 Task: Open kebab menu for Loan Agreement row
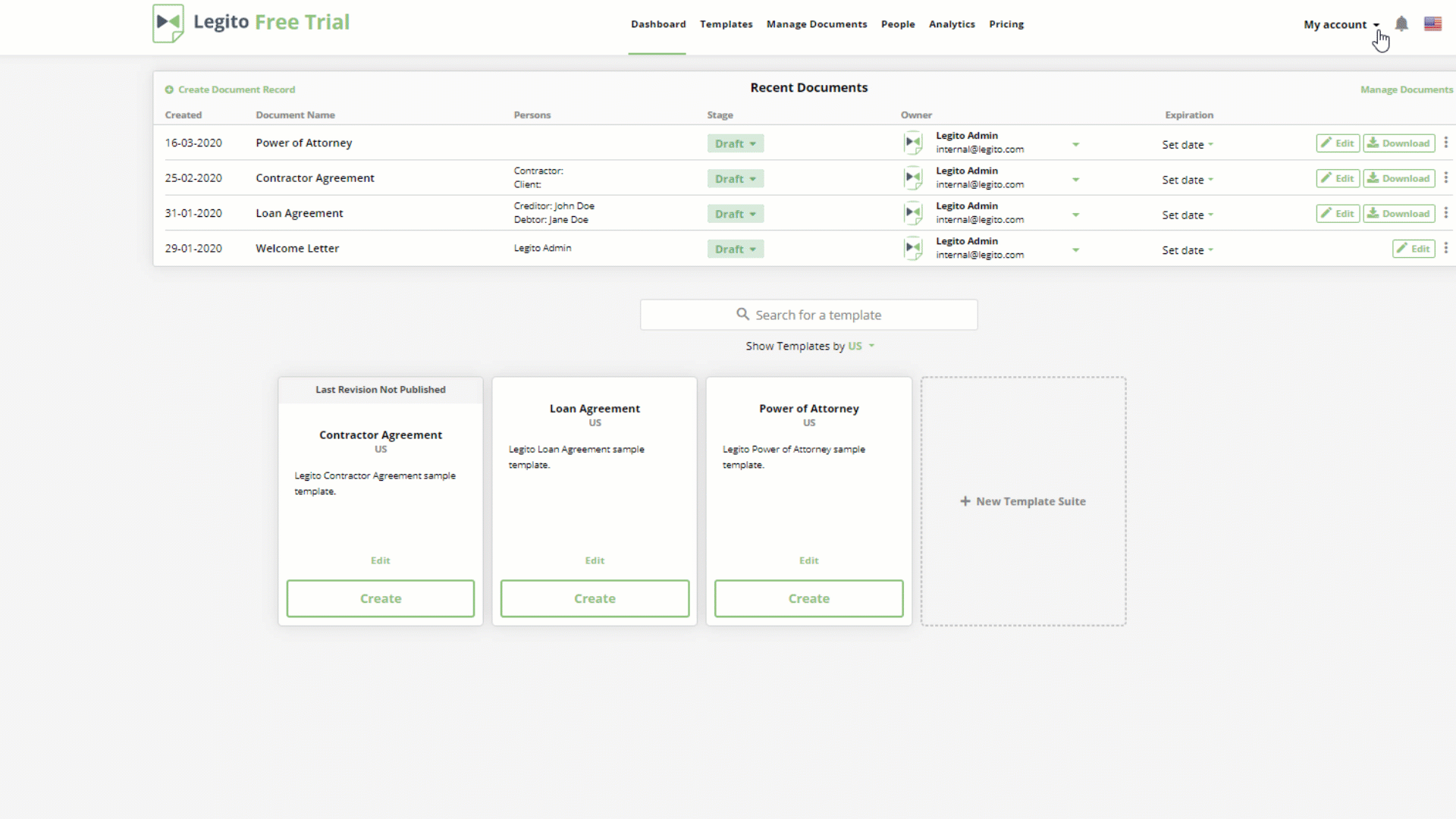pos(1446,213)
